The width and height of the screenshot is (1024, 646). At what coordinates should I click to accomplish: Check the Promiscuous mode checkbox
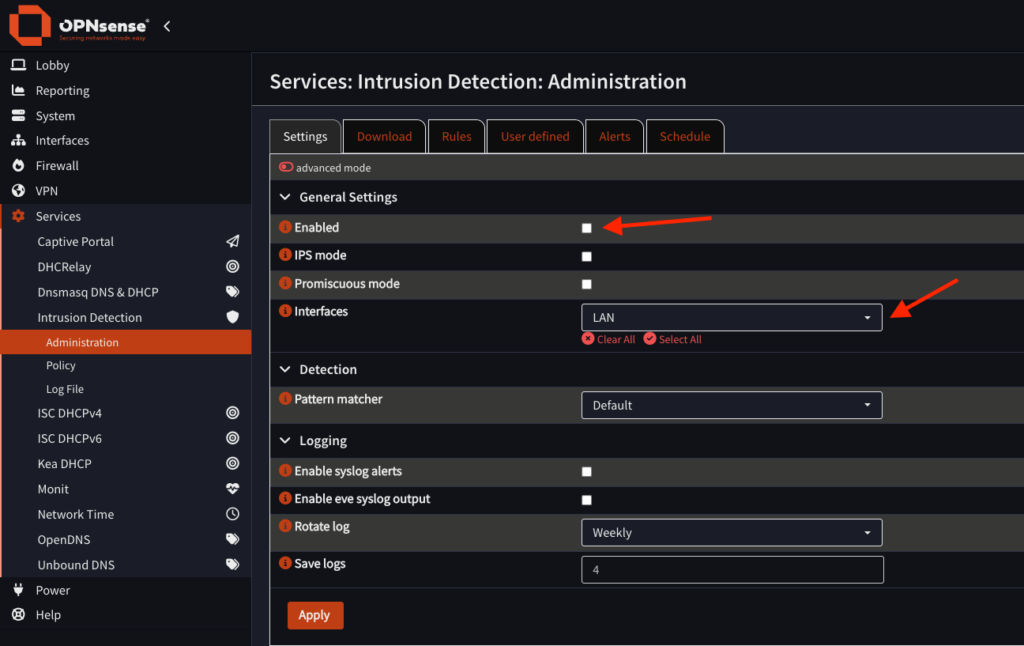(x=586, y=284)
